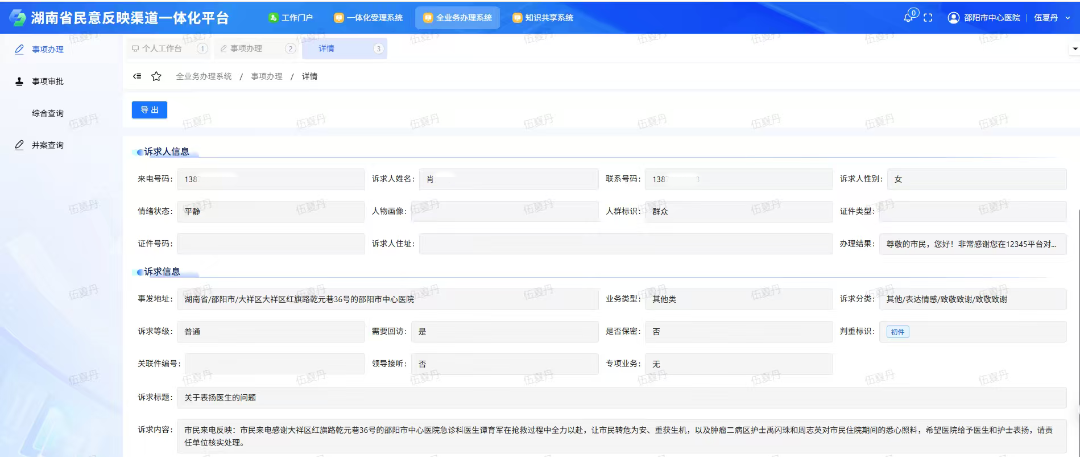Image resolution: width=1080 pixels, height=457 pixels.
Task: Open 综合查询 in the sidebar
Action: pos(47,113)
